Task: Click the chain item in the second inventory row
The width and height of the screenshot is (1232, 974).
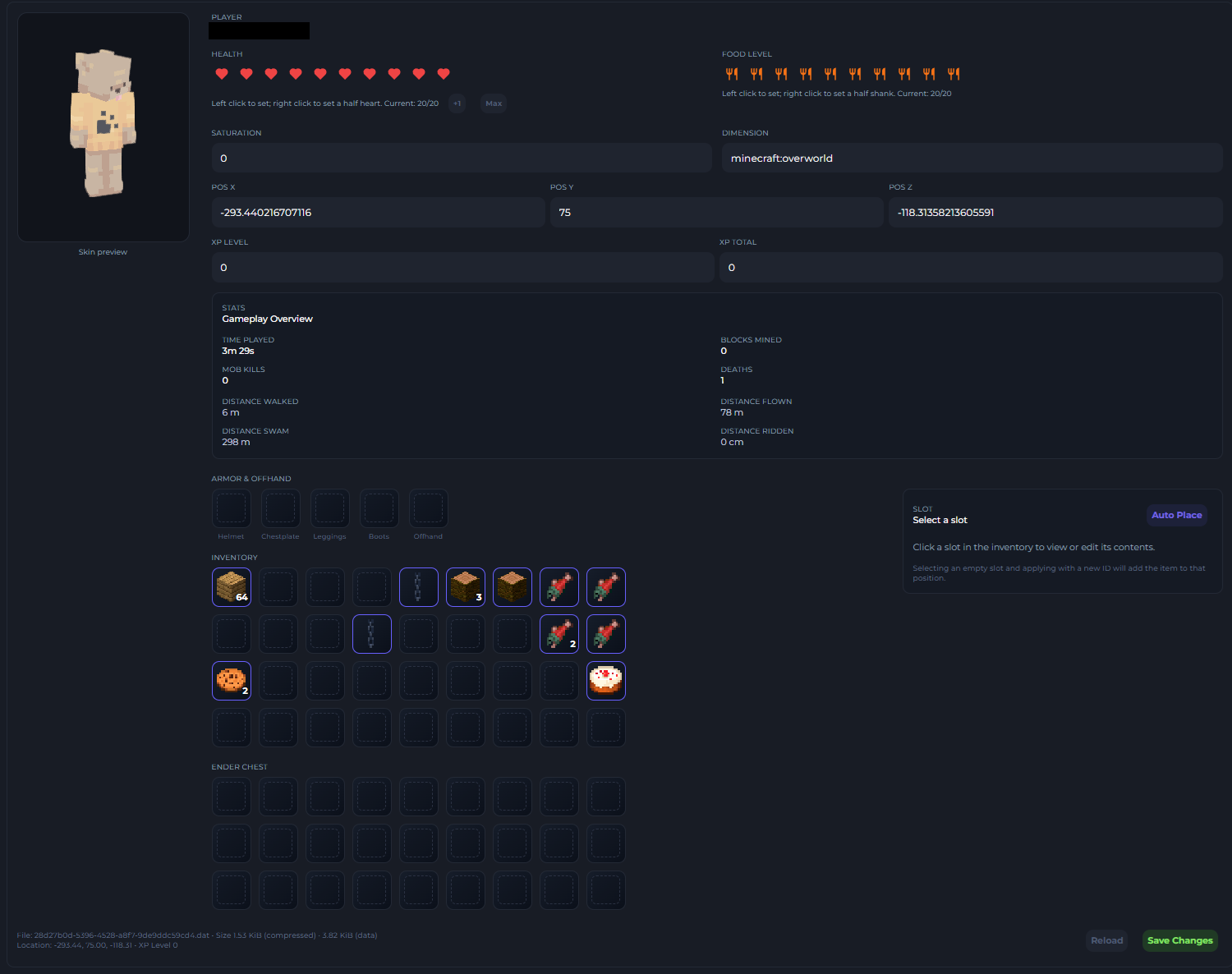Action: (x=372, y=634)
